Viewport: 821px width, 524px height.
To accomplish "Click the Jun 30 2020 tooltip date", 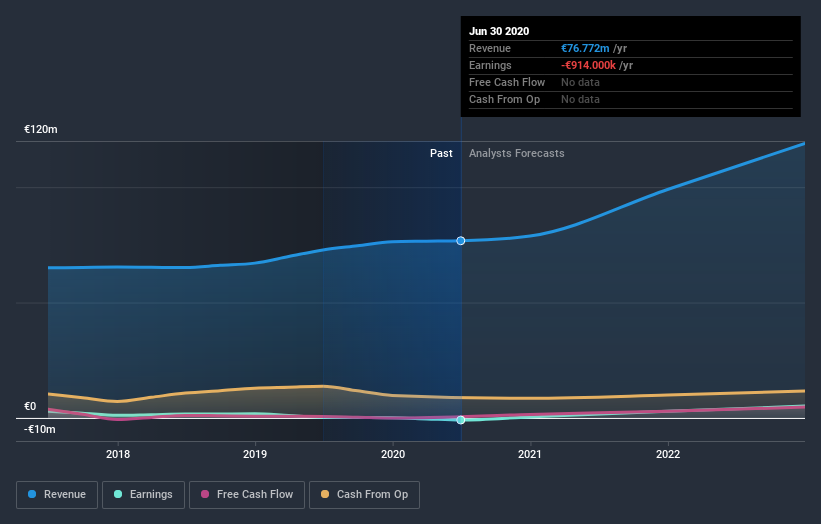I will tap(499, 31).
